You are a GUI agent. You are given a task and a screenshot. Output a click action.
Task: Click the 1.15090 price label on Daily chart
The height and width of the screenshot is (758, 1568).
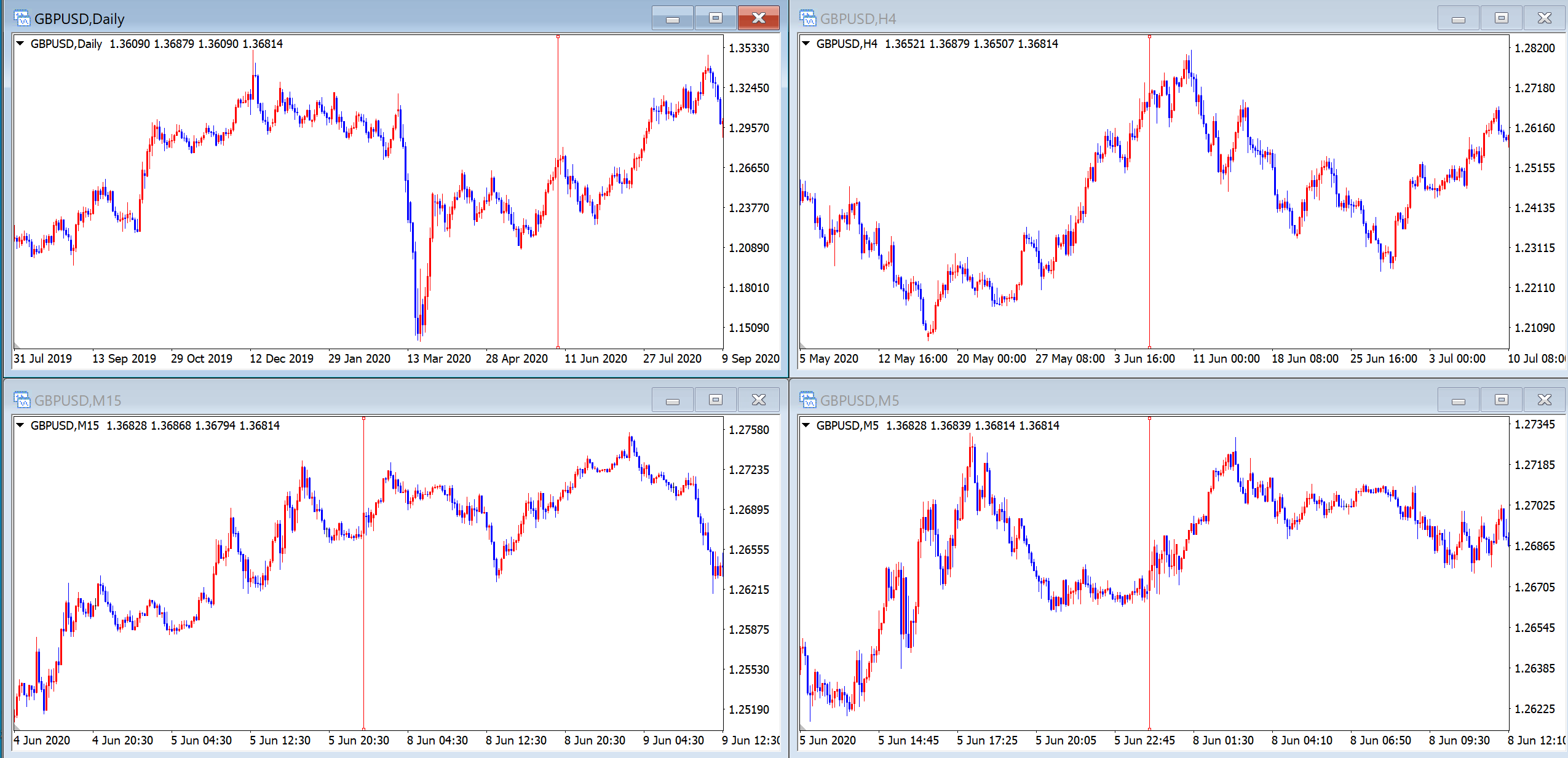pos(749,328)
